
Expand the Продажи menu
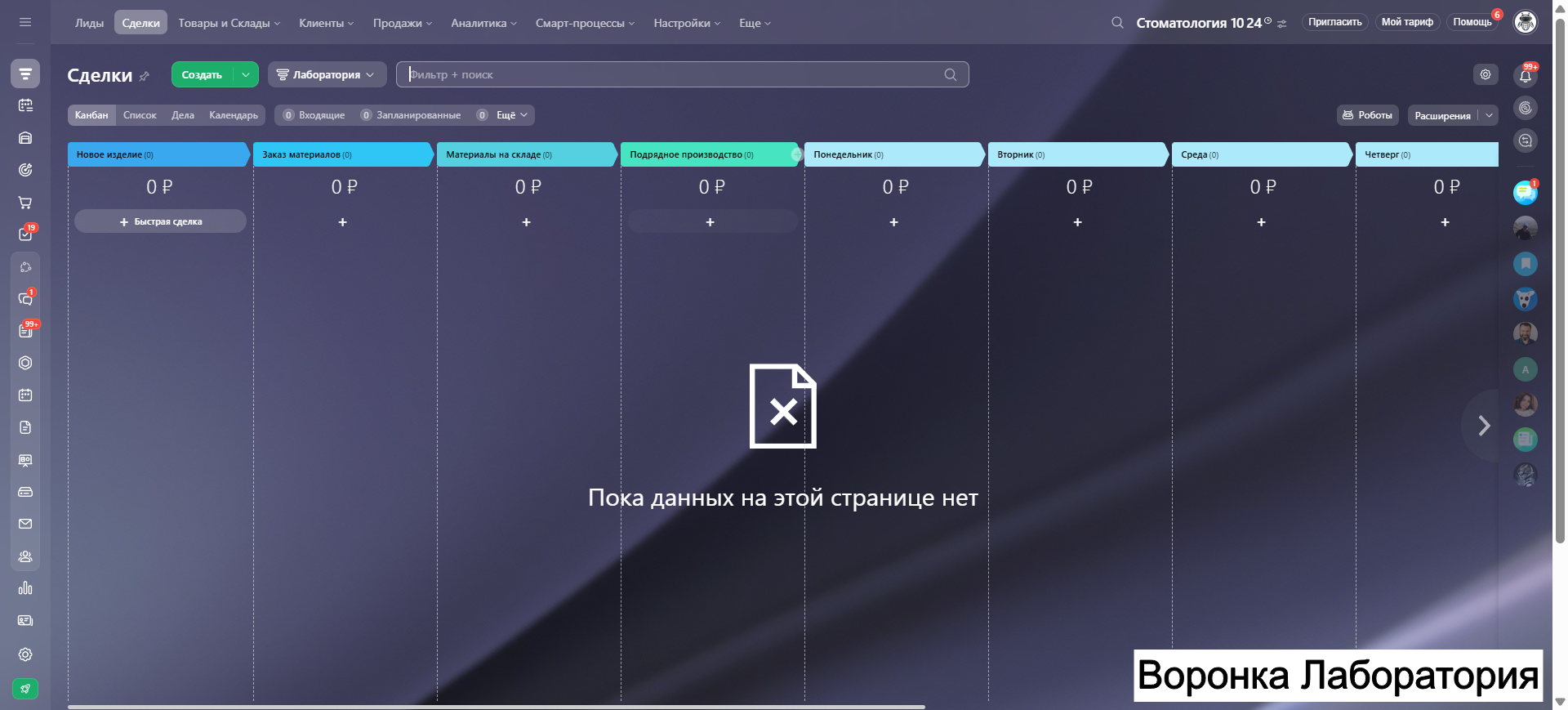point(403,23)
